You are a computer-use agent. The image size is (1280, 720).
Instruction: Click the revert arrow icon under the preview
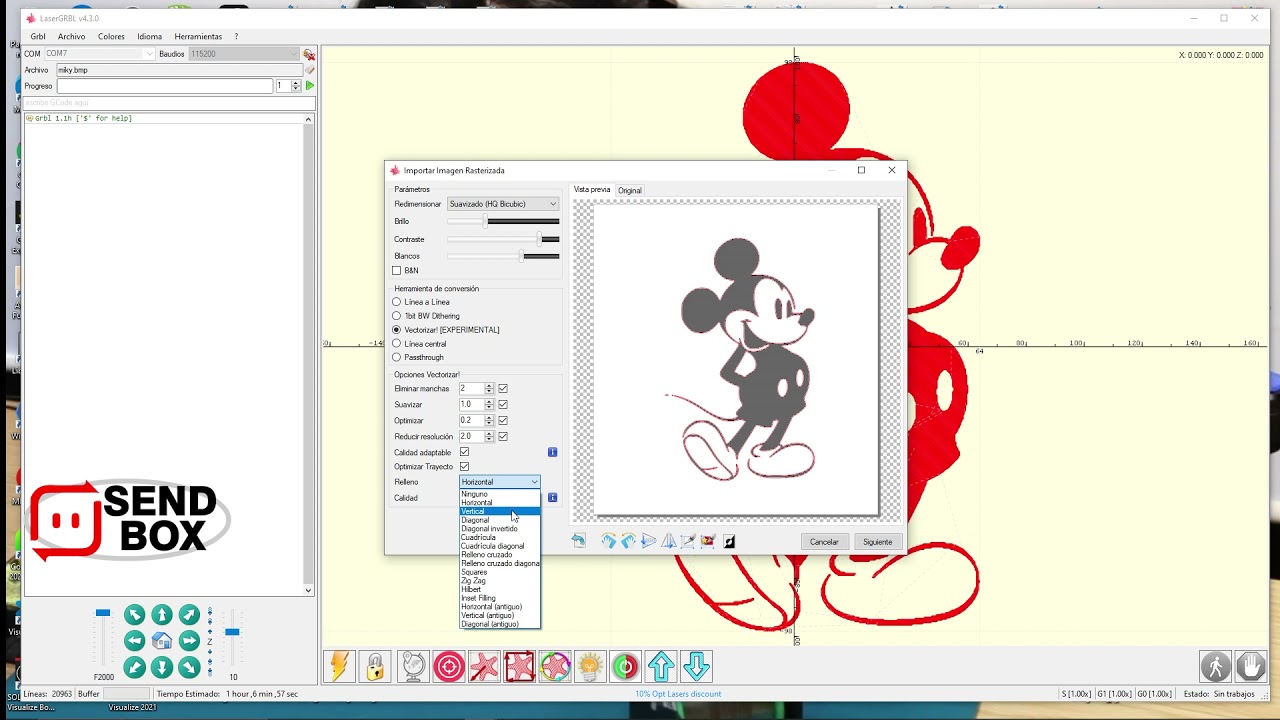578,541
